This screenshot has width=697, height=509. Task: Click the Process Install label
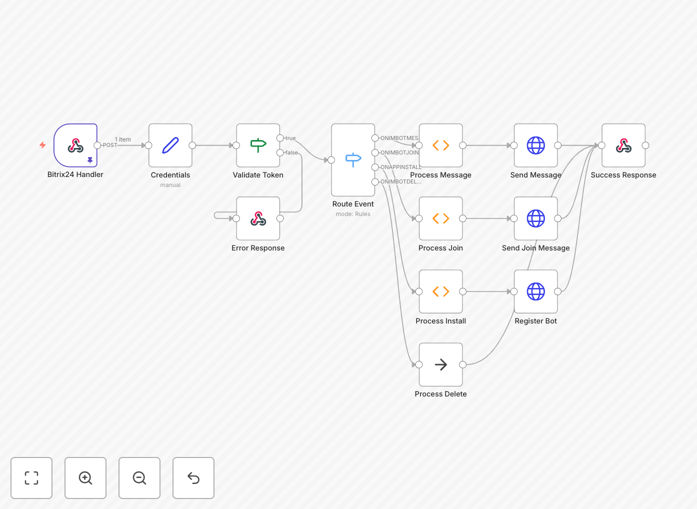point(441,321)
